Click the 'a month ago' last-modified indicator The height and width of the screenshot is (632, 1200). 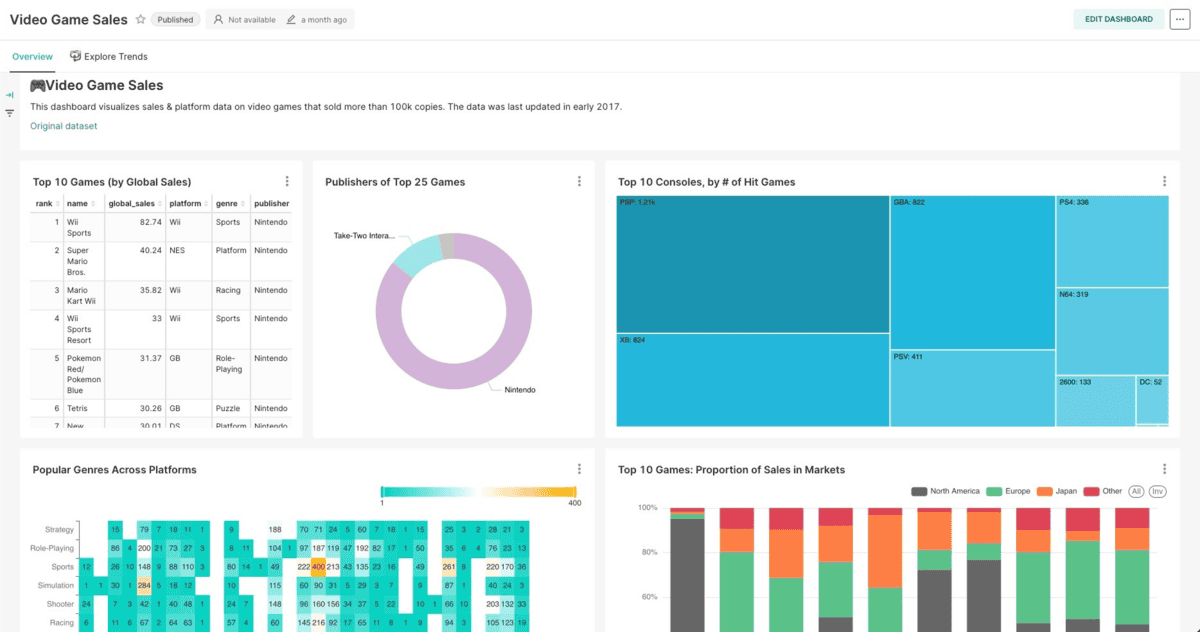pyautogui.click(x=315, y=20)
